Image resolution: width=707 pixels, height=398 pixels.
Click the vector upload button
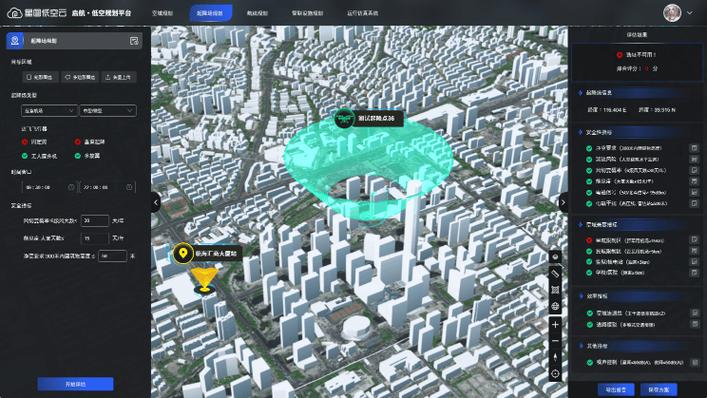118,77
